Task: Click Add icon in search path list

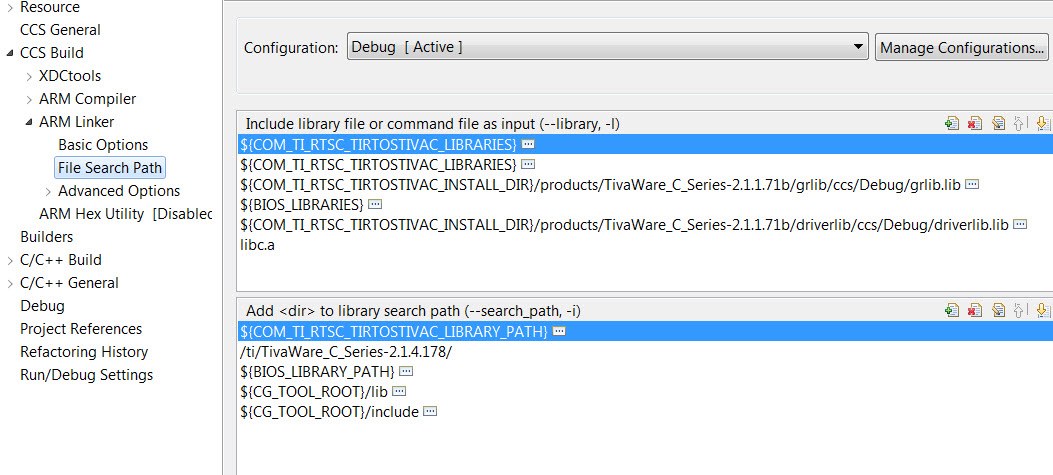Action: click(x=951, y=310)
